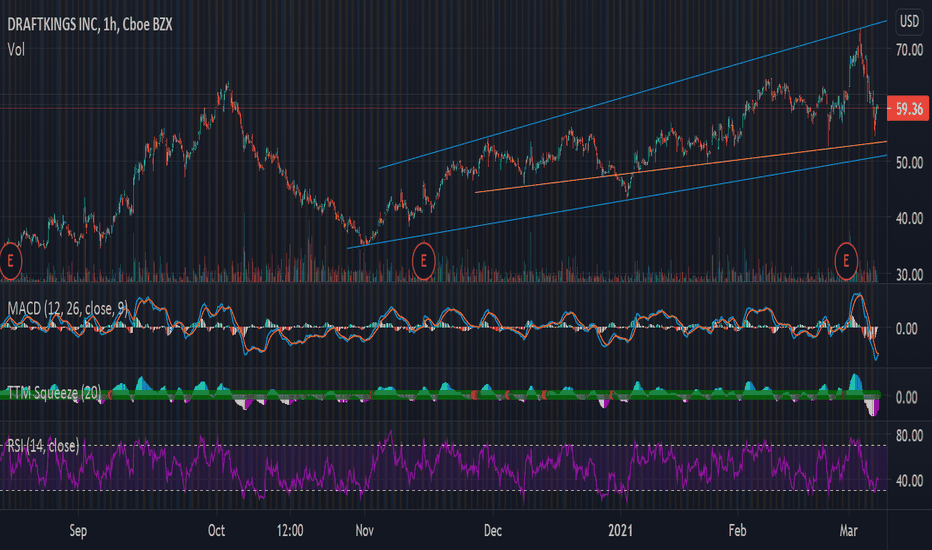Click the 12:00 label on time axis
The height and width of the screenshot is (550, 932).
point(290,530)
